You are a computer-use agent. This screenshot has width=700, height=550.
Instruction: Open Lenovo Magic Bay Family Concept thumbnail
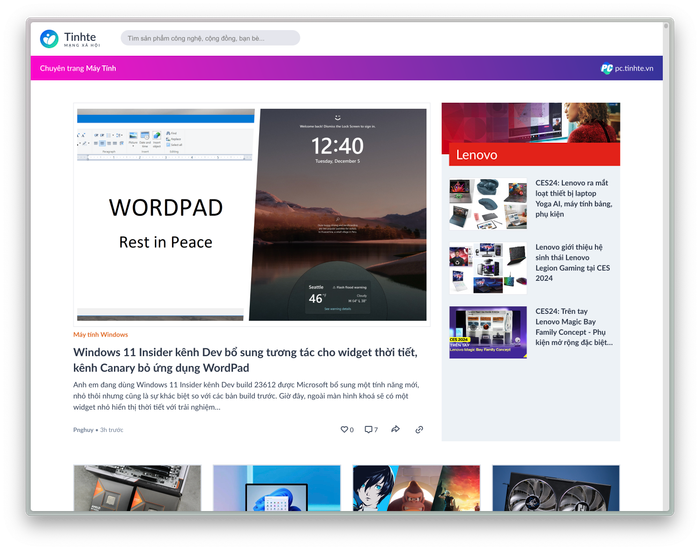tap(488, 333)
